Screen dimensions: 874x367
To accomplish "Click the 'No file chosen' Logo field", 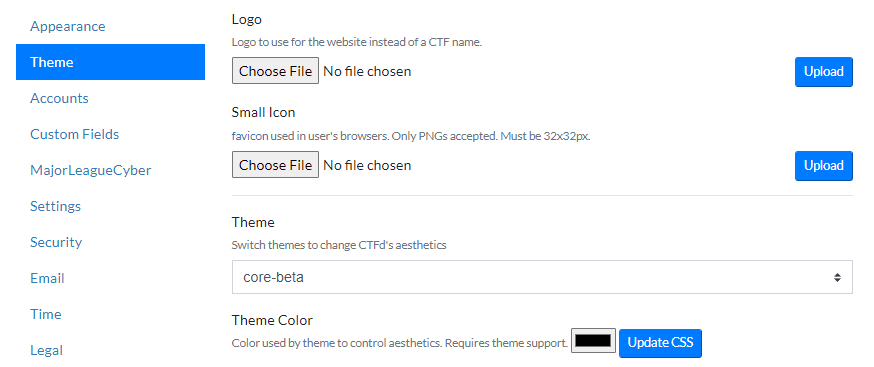I will (367, 71).
